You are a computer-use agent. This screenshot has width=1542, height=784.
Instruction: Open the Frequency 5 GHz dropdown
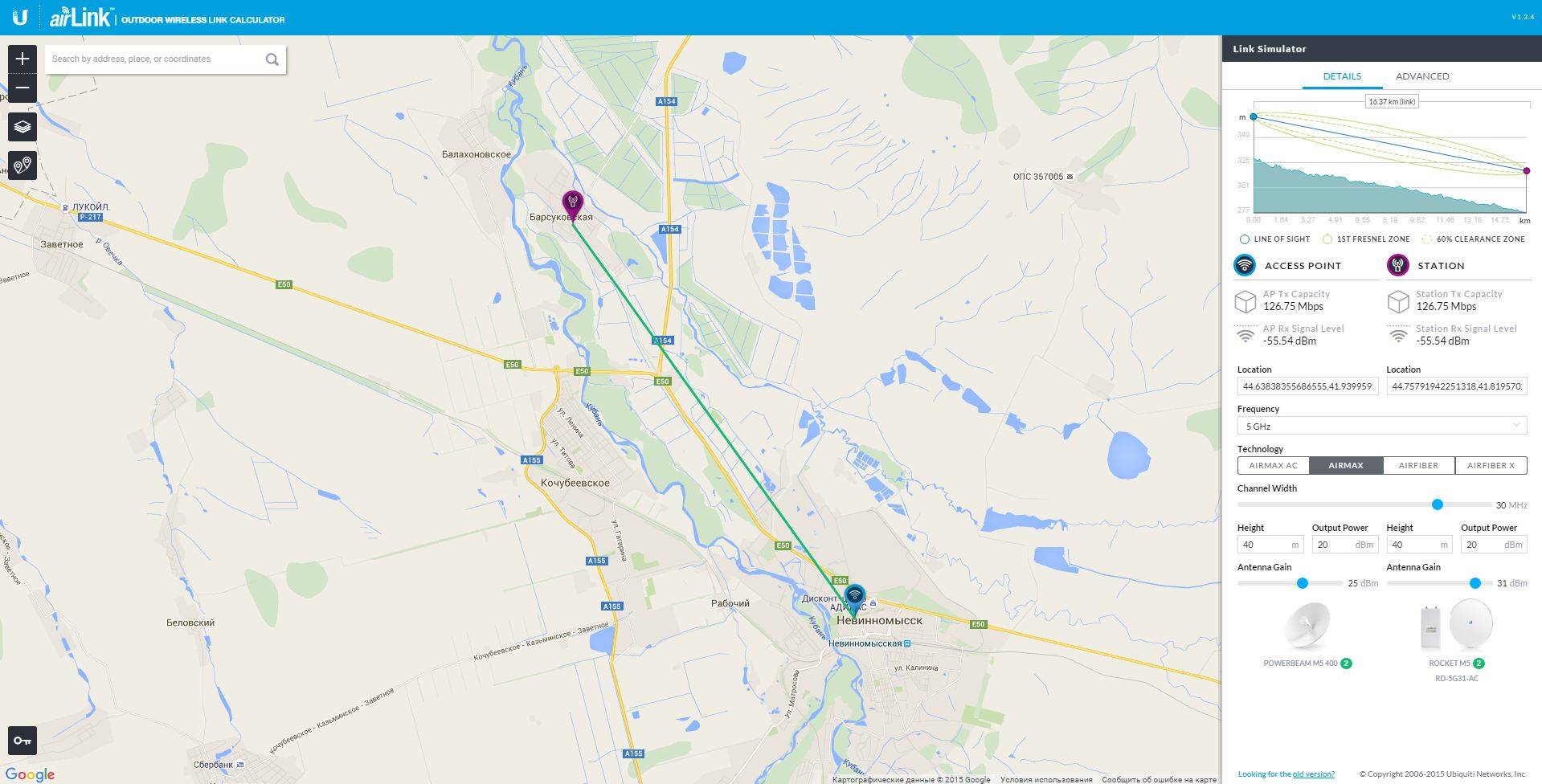[1381, 426]
